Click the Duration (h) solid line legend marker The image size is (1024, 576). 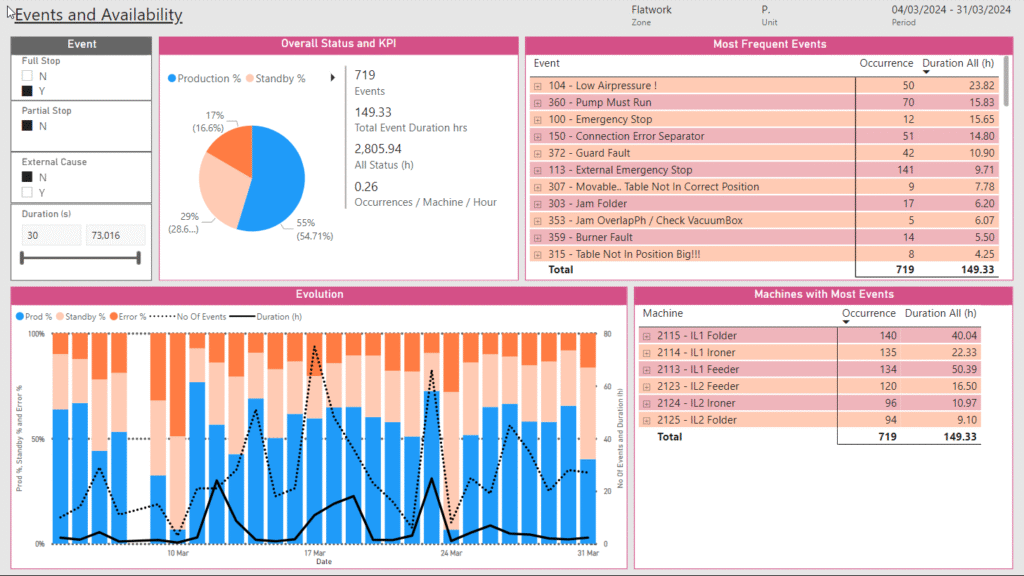(242, 316)
